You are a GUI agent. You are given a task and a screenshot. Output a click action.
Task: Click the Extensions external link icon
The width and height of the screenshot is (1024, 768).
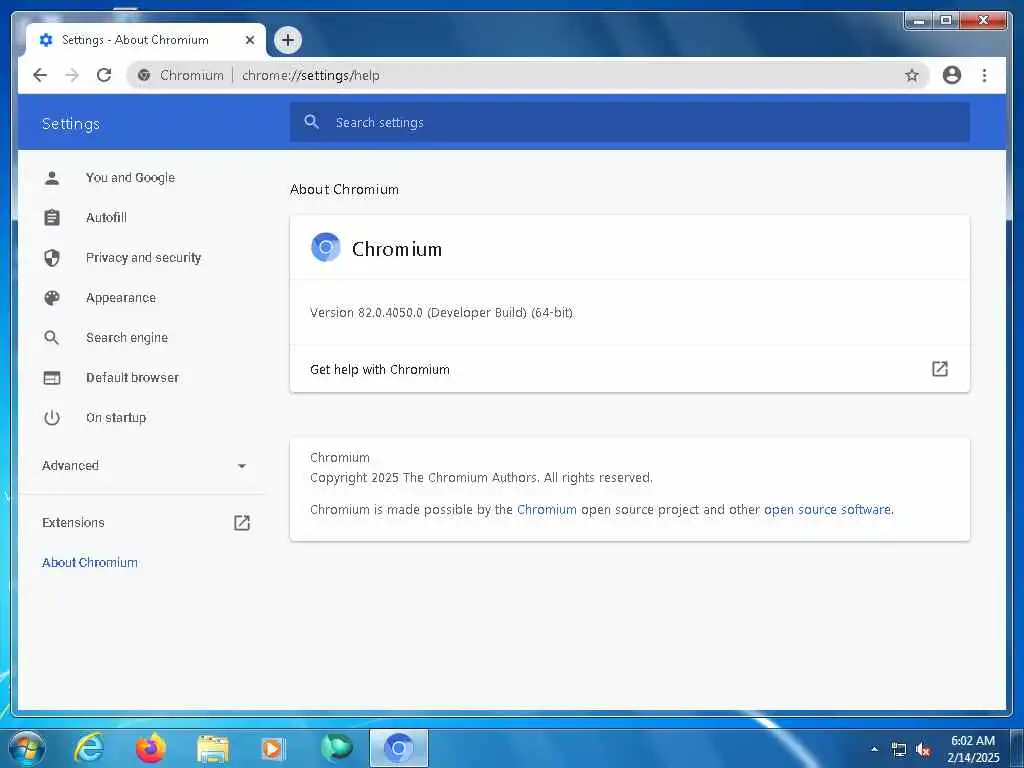(x=242, y=522)
